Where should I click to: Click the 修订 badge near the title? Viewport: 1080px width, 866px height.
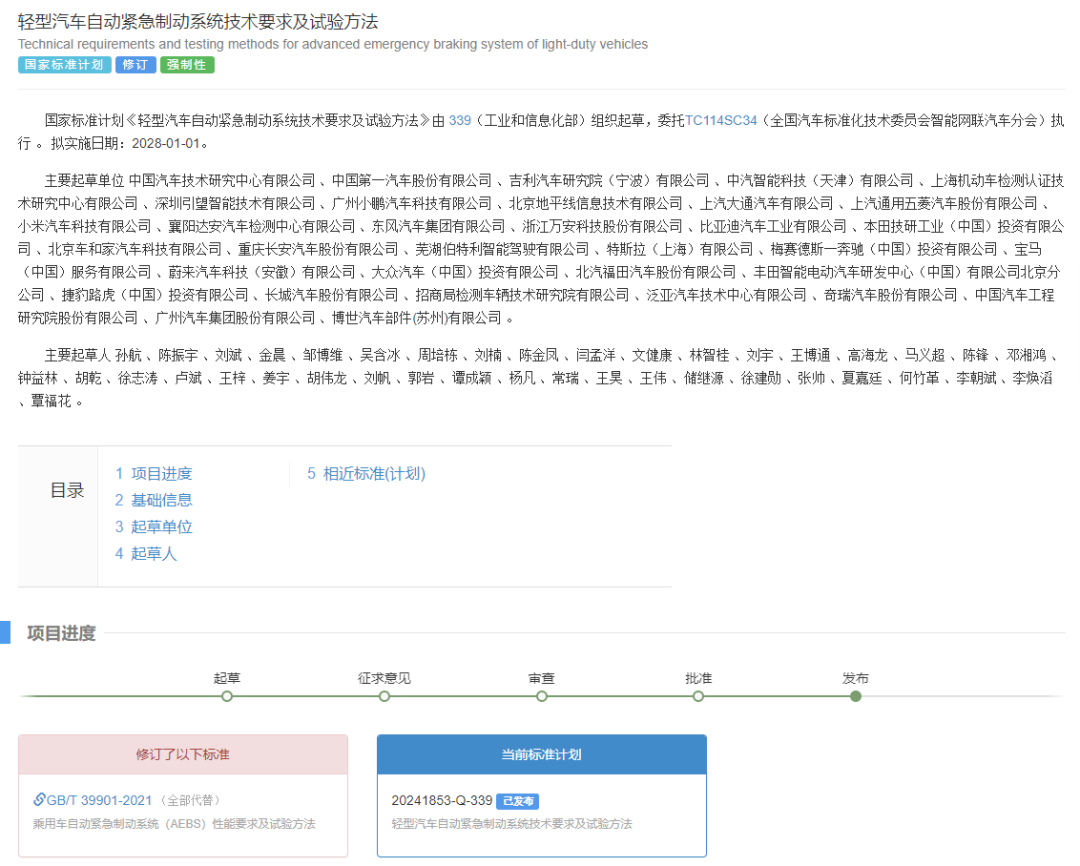[x=135, y=65]
